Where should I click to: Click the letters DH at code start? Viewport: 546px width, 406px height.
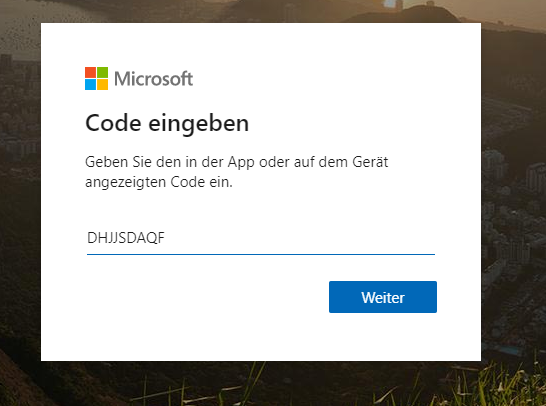[x=97, y=238]
